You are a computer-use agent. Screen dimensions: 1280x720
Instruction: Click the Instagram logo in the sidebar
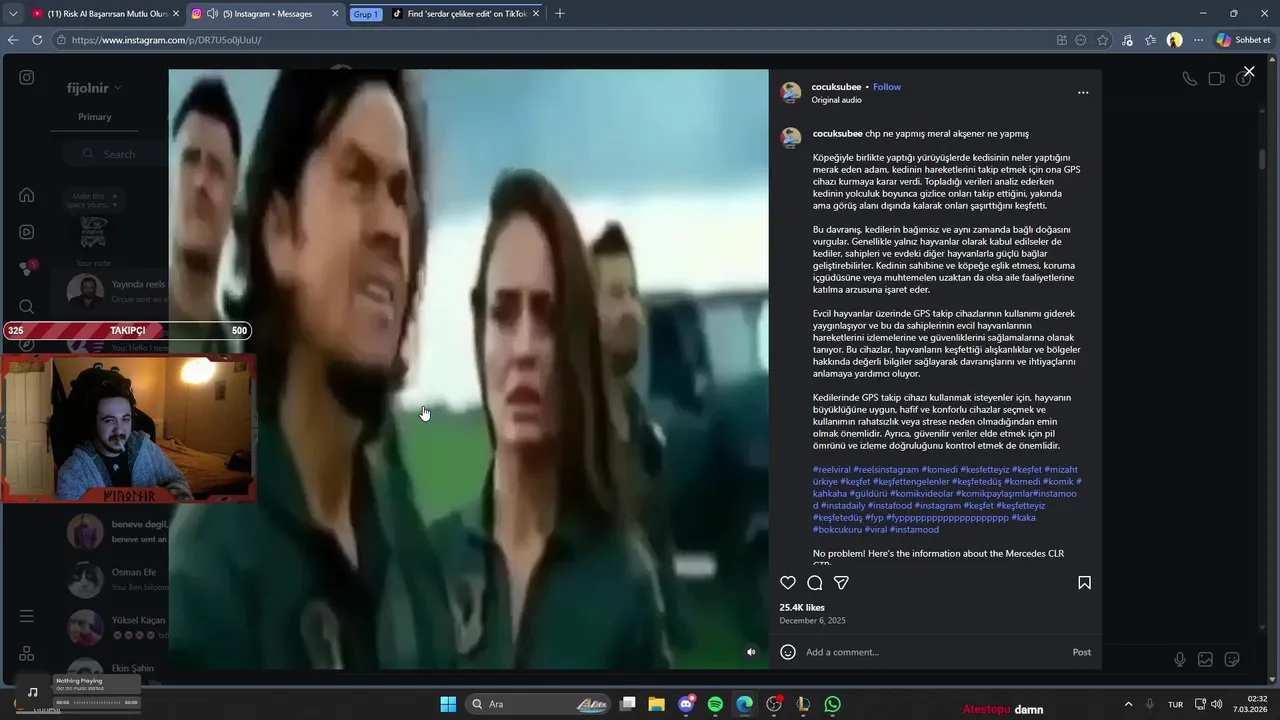(x=27, y=78)
